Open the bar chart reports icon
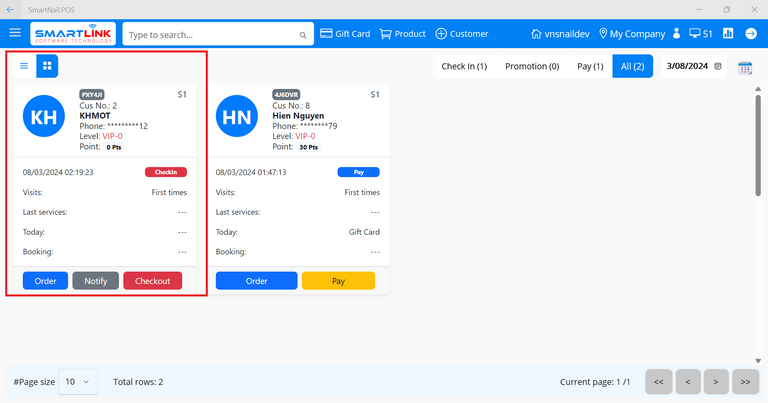Image resolution: width=768 pixels, height=403 pixels. 728,34
